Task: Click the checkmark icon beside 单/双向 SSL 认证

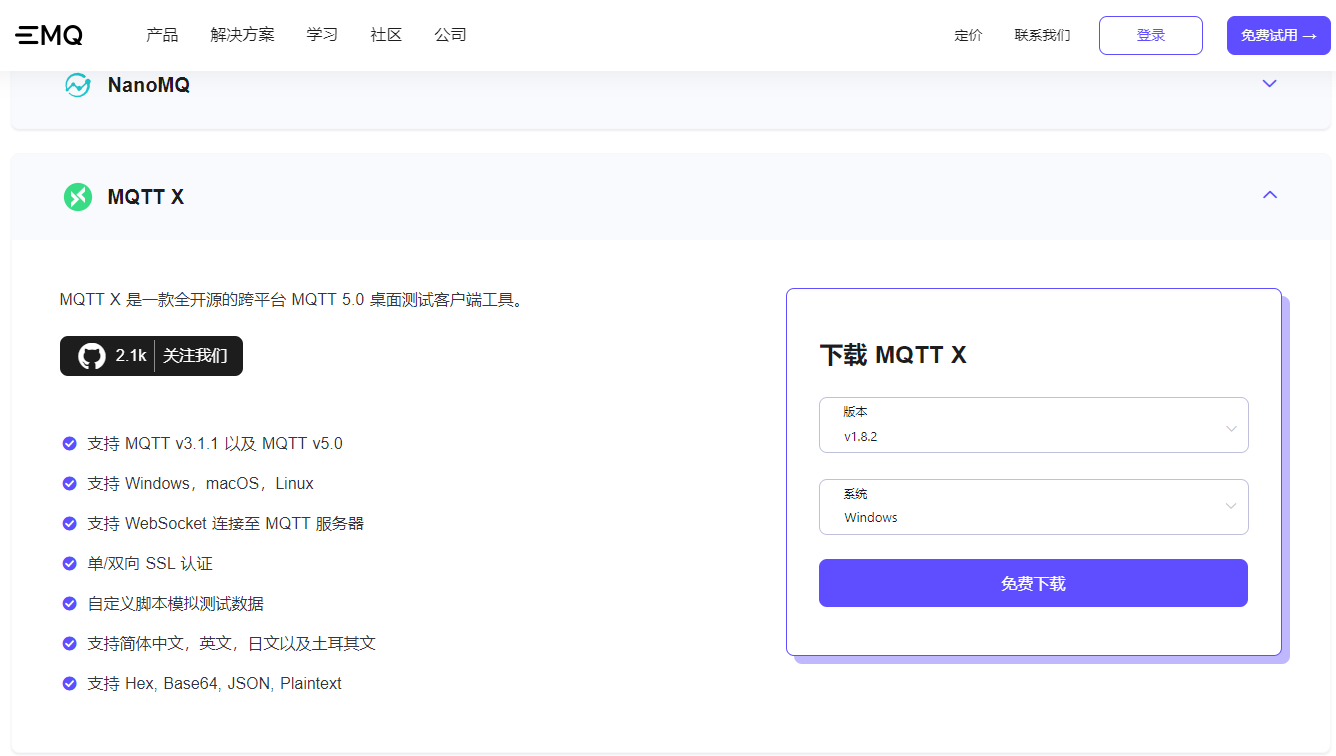Action: pos(69,564)
